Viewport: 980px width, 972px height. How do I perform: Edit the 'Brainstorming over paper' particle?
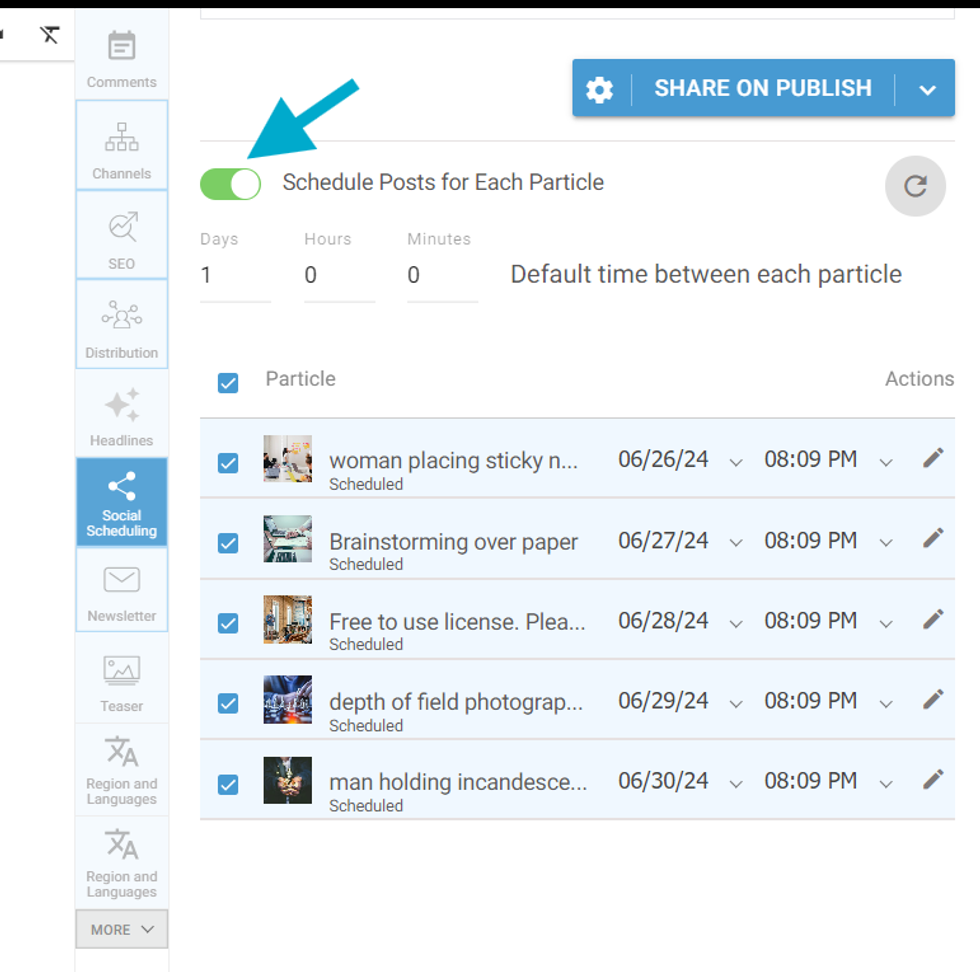[932, 538]
